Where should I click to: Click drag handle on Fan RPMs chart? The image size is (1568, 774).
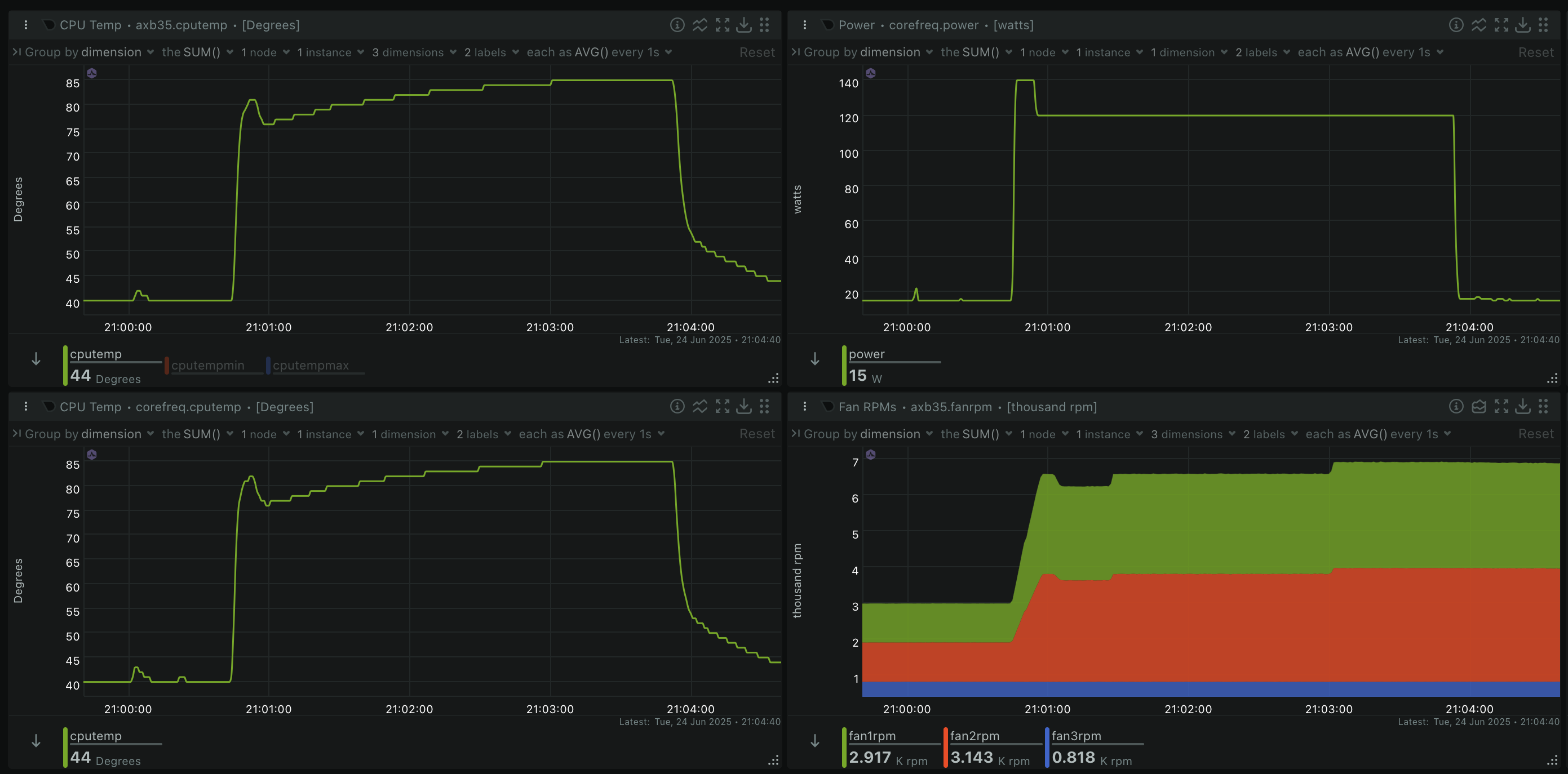click(x=1543, y=407)
